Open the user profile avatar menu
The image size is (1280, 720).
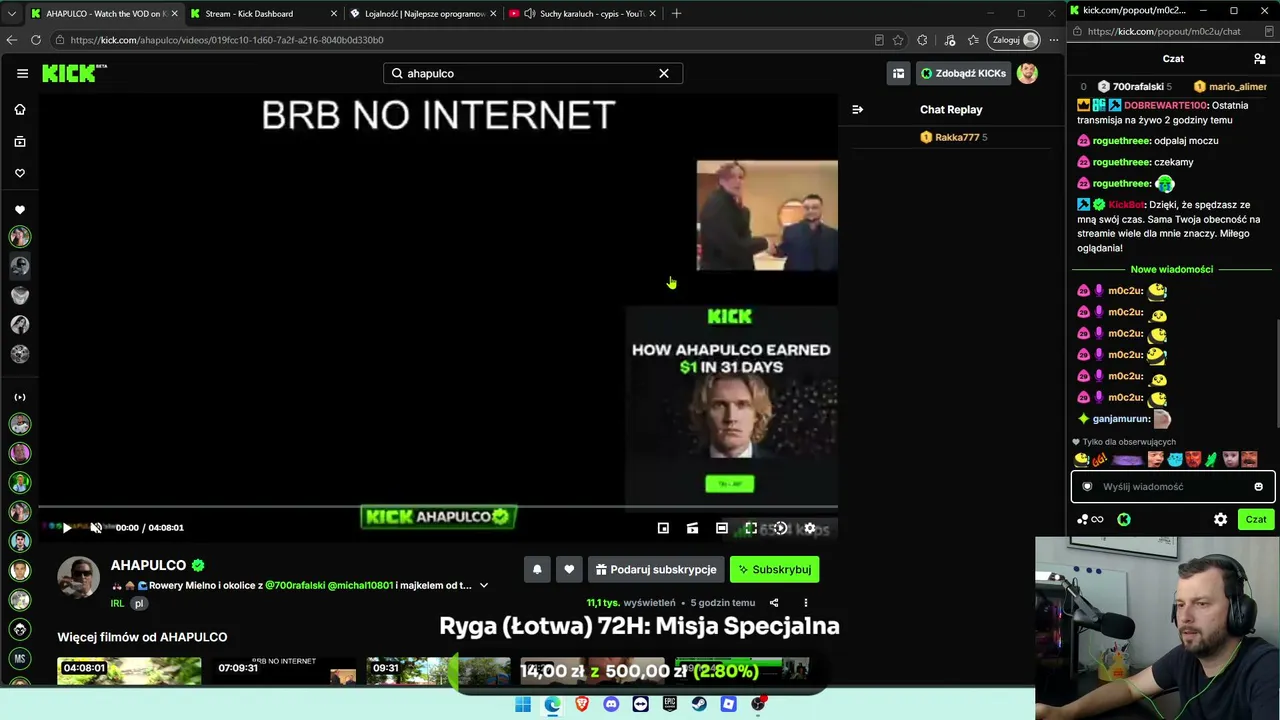click(x=1027, y=73)
